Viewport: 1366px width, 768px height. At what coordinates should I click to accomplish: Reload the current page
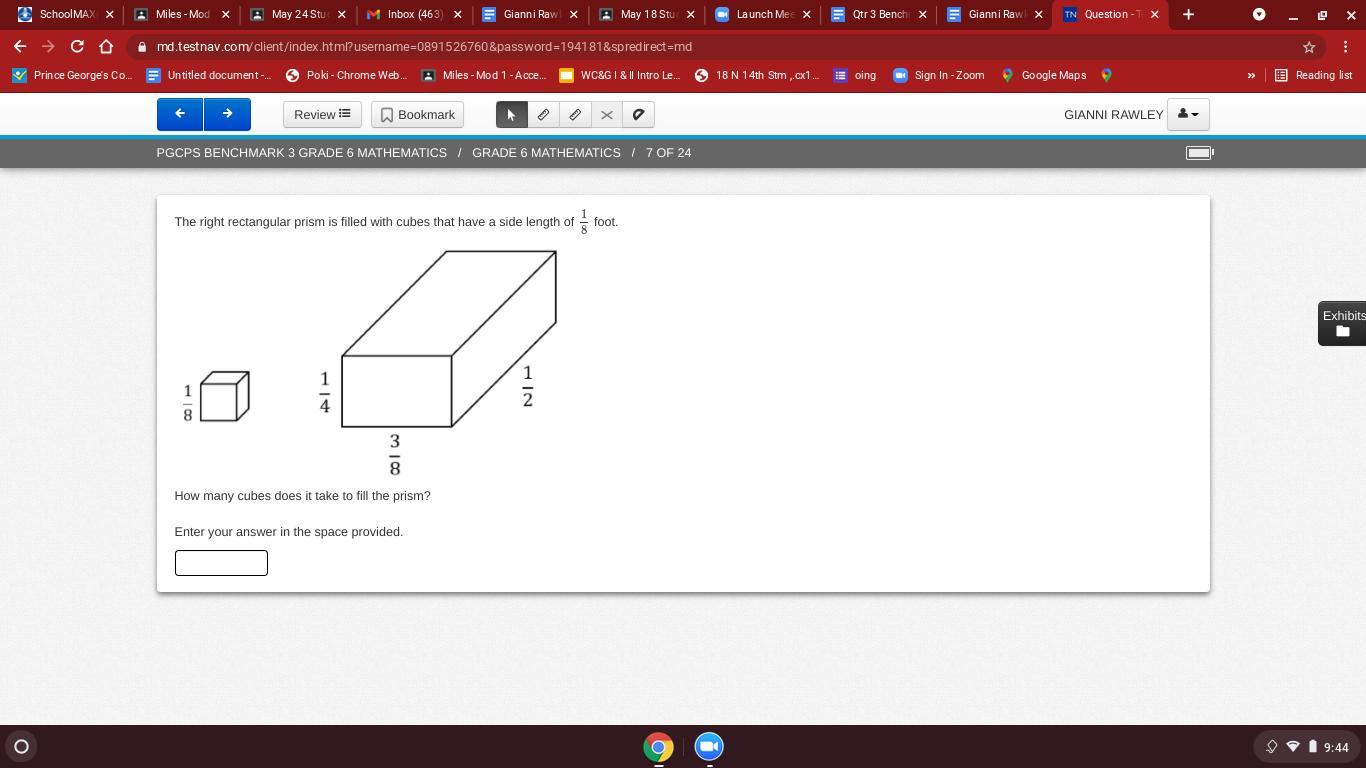tap(77, 47)
